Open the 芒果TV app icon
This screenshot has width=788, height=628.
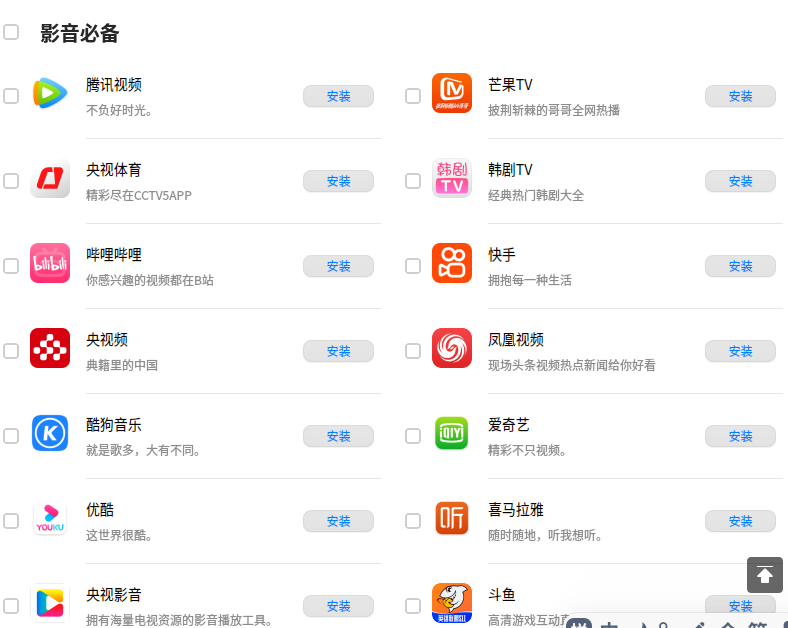pos(452,93)
